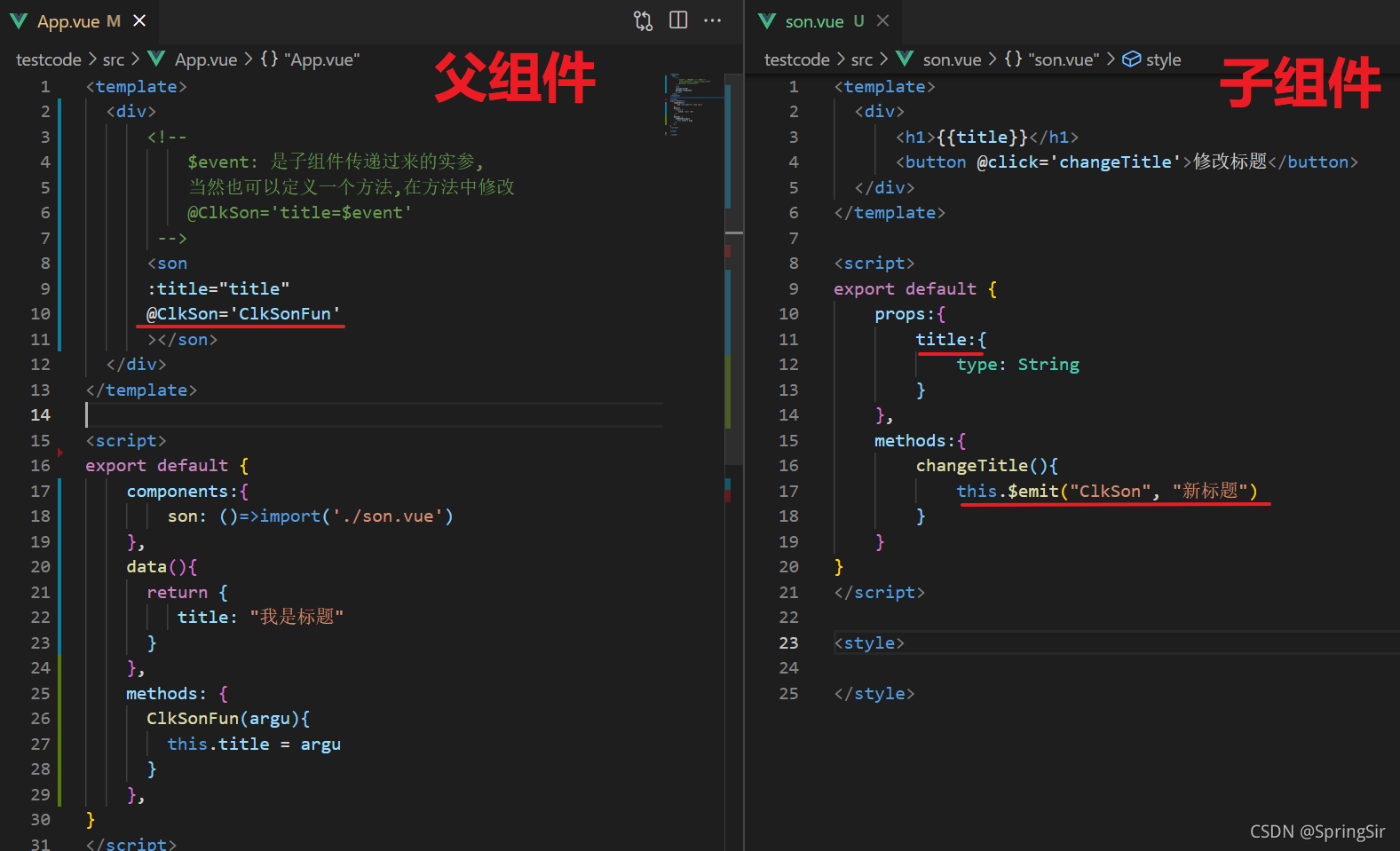Image resolution: width=1400 pixels, height=851 pixels.
Task: Click the </style> closing tag
Action: [x=874, y=693]
